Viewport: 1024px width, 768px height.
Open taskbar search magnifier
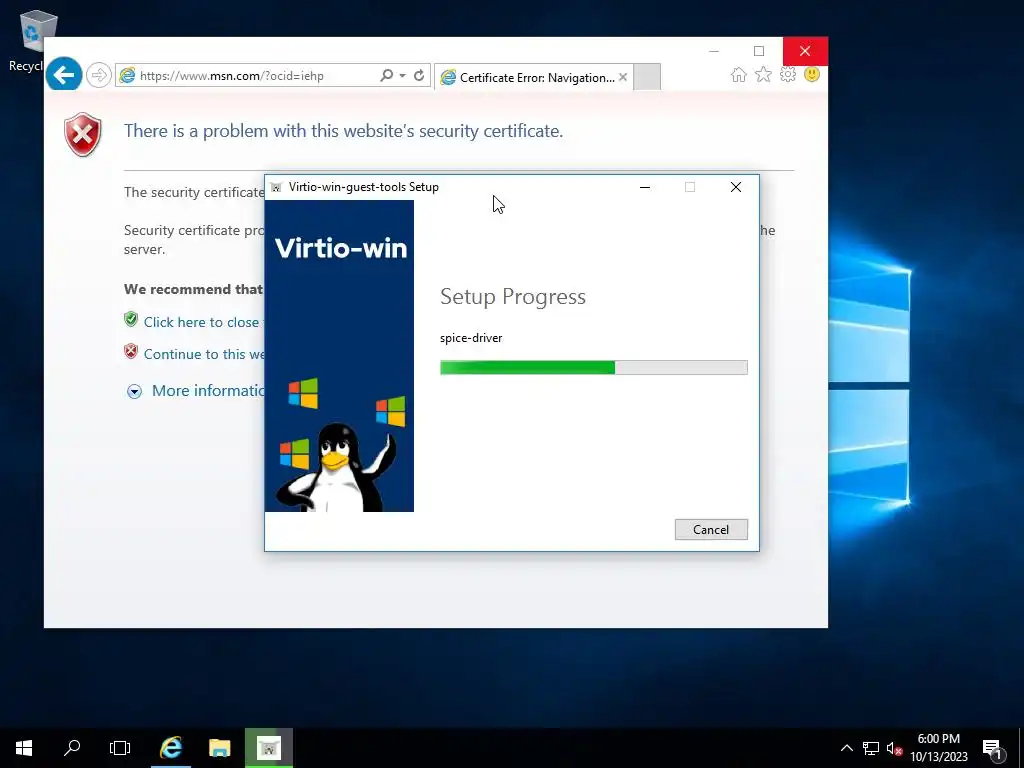pos(72,748)
